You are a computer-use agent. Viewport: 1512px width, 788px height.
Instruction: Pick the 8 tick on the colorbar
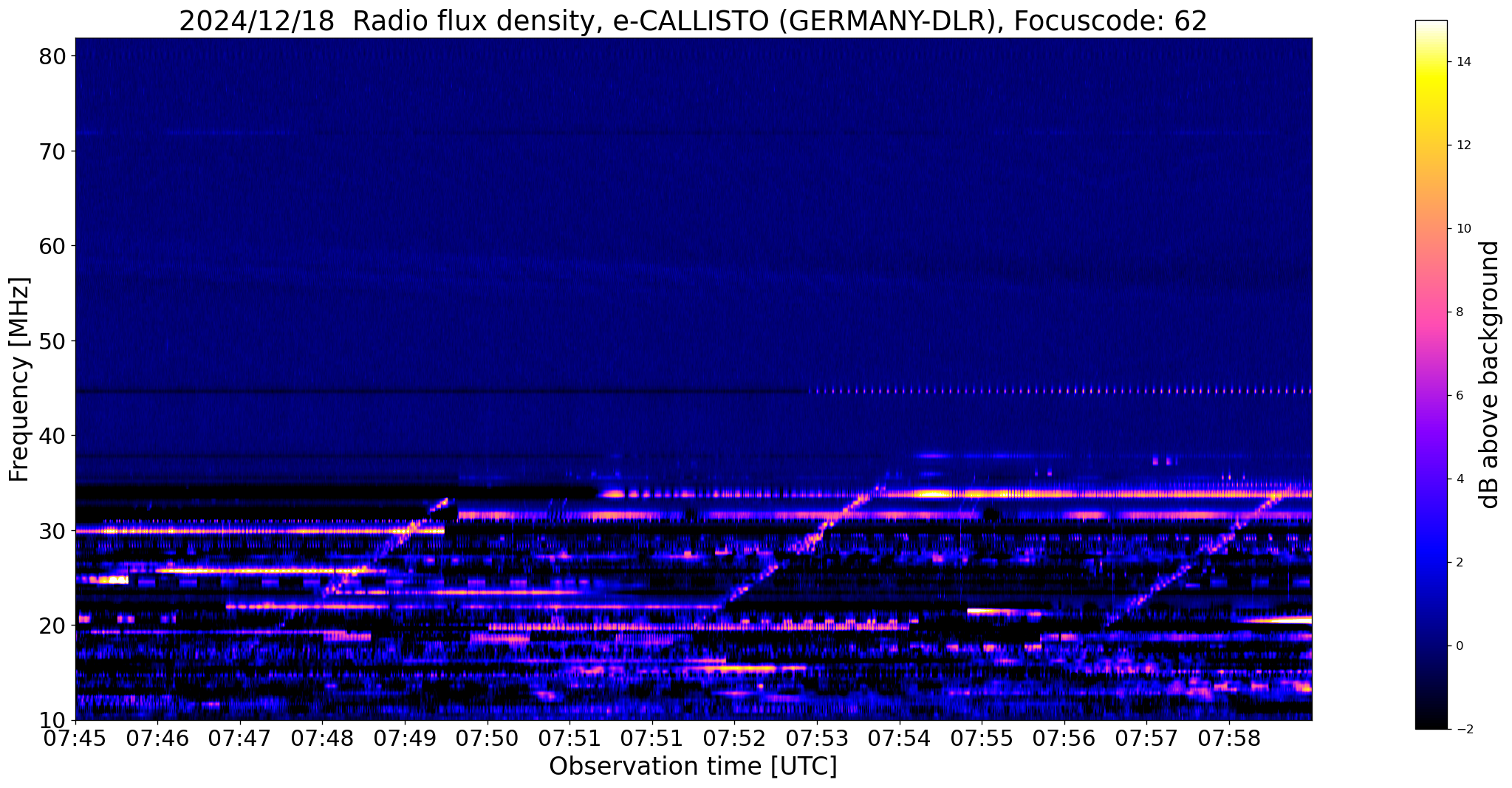click(x=1459, y=312)
